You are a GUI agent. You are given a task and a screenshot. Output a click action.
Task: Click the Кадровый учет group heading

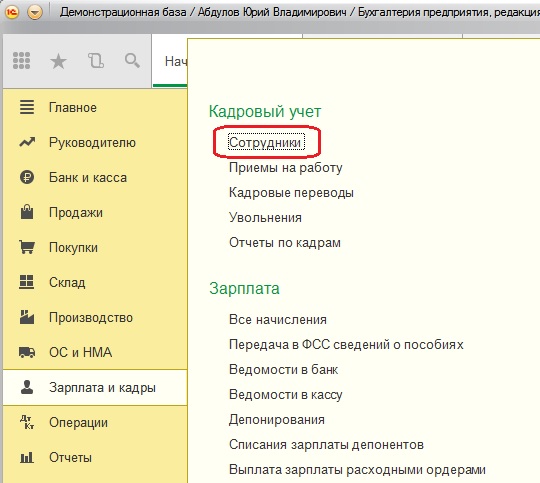tap(265, 111)
